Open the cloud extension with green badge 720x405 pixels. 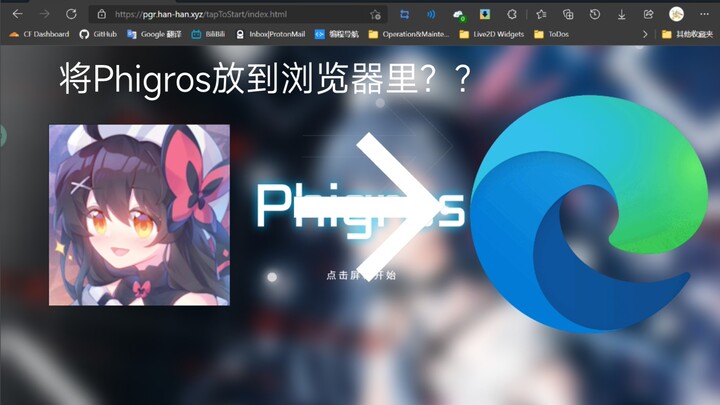pos(458,15)
